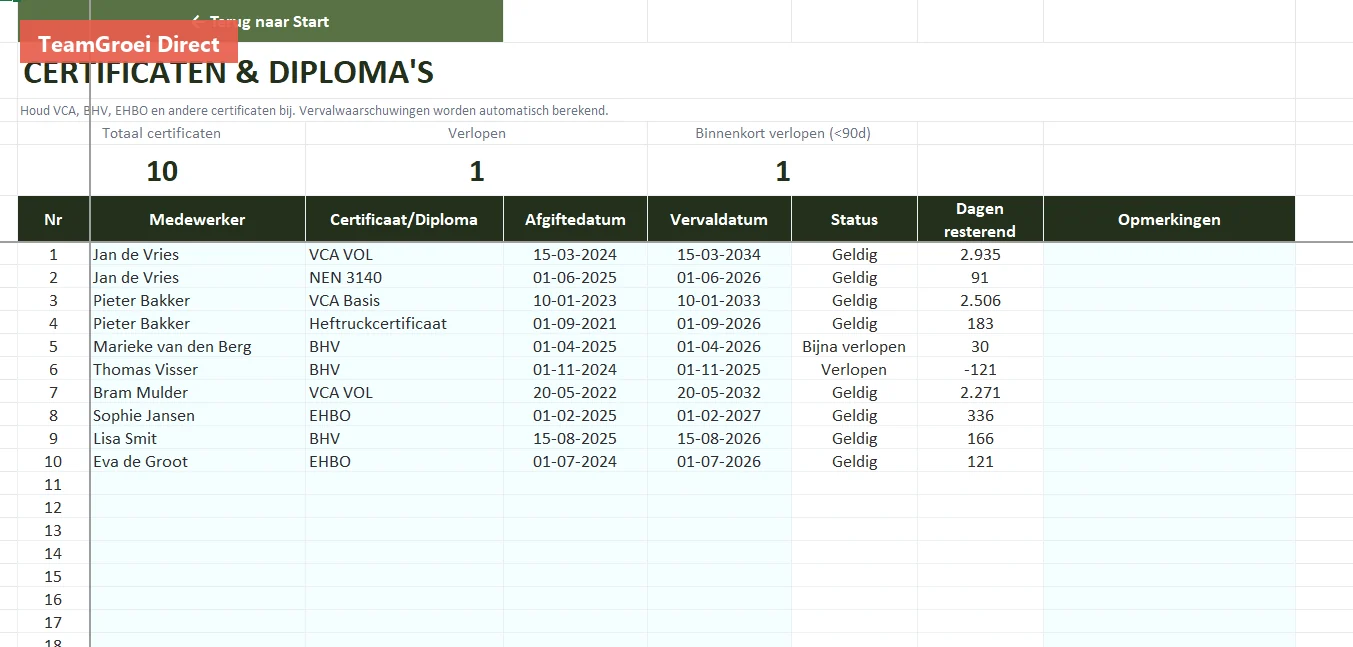Screen dimensions: 1353x647
Task: Select the Dagen resterend value 30
Action: point(980,346)
